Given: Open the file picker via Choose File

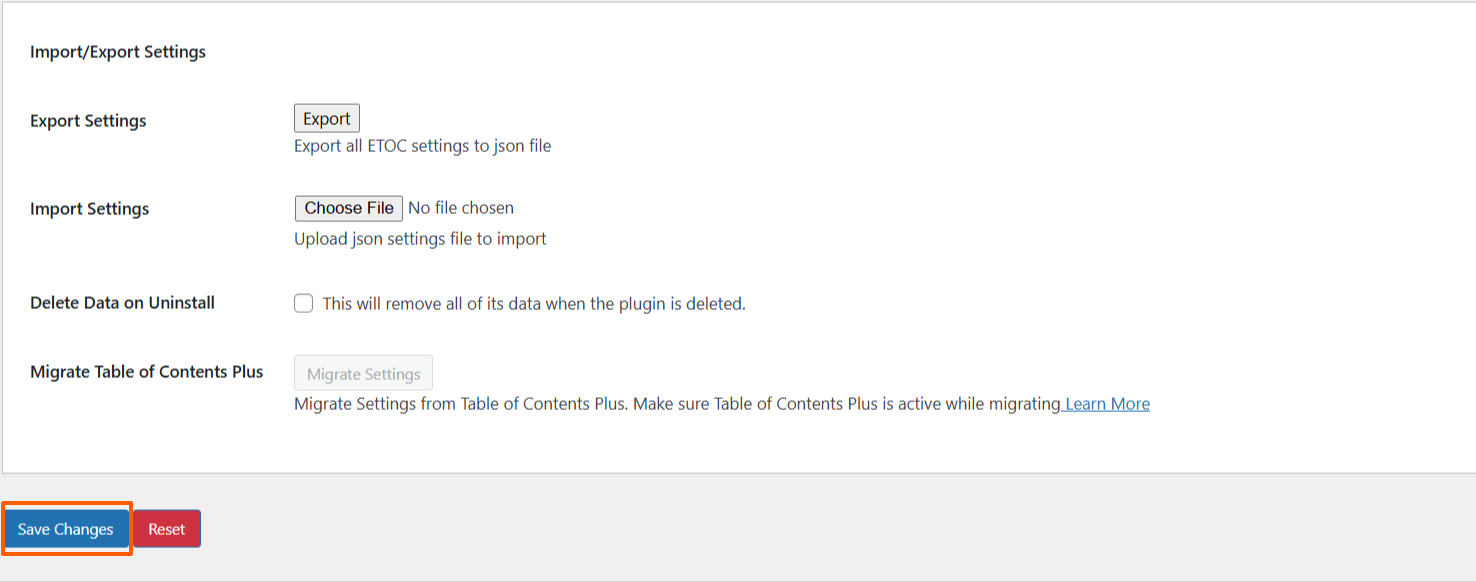Looking at the screenshot, I should coord(348,207).
